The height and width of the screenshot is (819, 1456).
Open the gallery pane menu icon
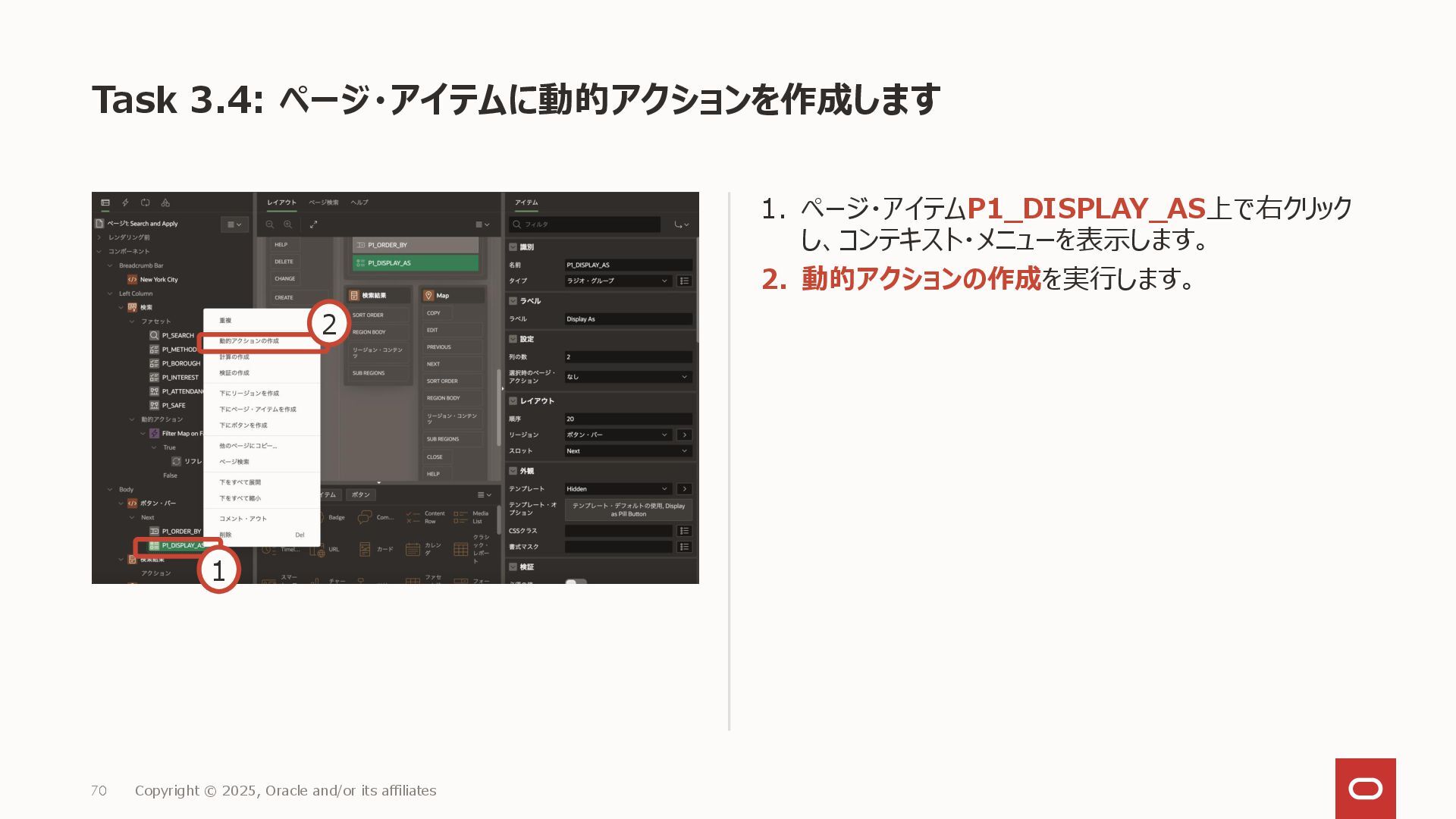click(484, 494)
